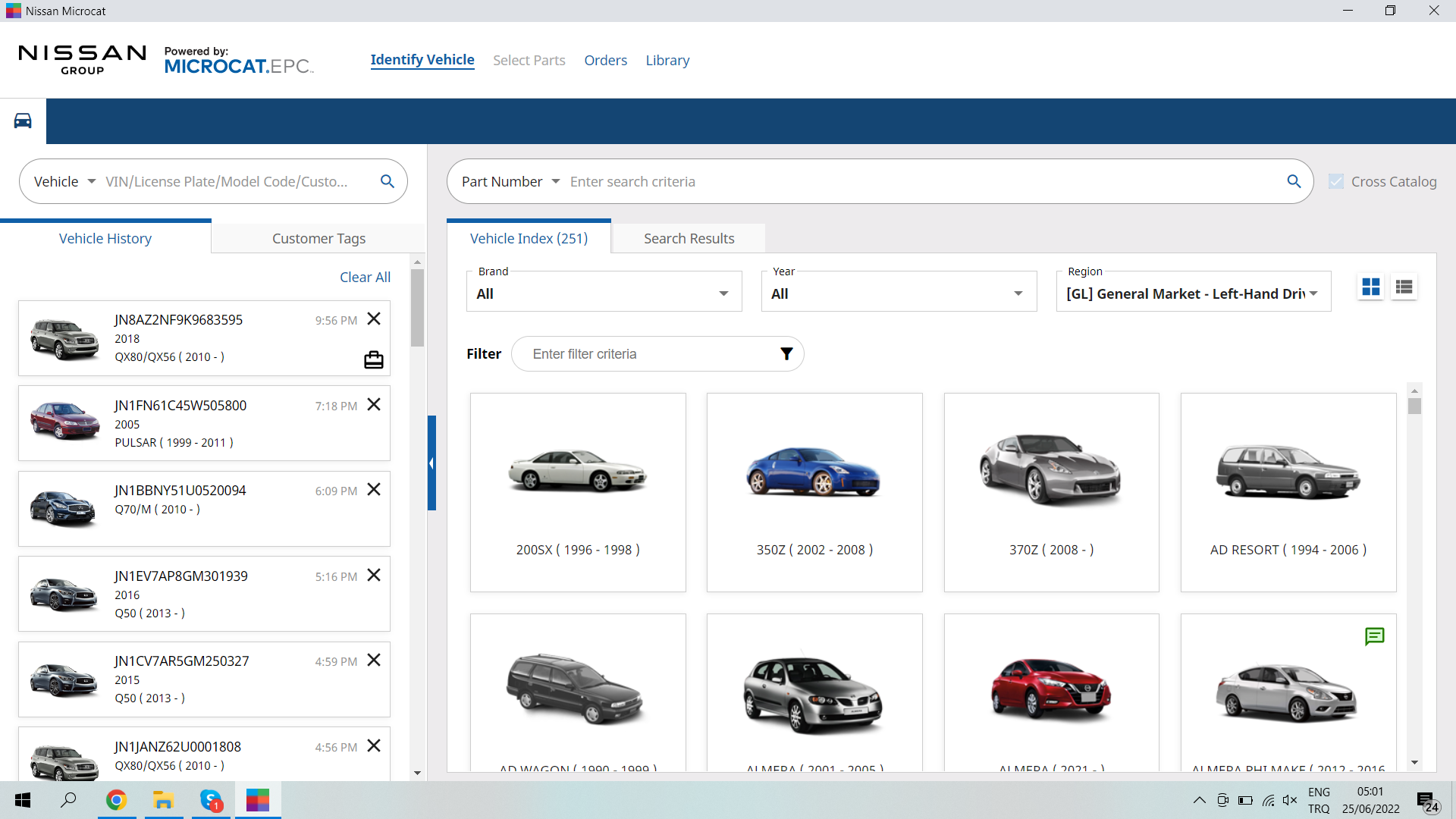Open the green note icon on the Almera card
Screen dimensions: 1456x819
pos(1374,636)
